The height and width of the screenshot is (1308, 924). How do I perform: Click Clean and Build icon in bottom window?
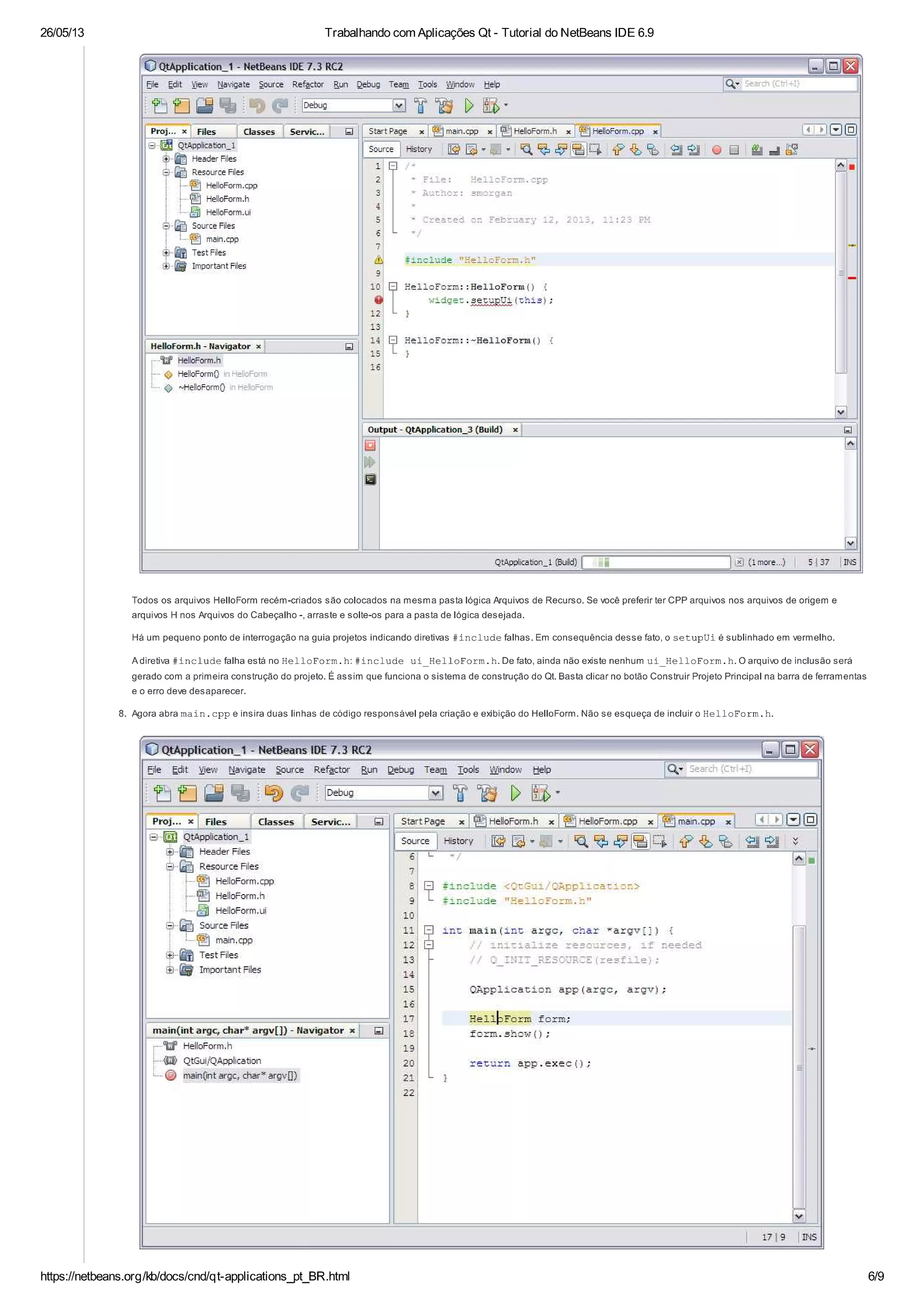[x=487, y=793]
